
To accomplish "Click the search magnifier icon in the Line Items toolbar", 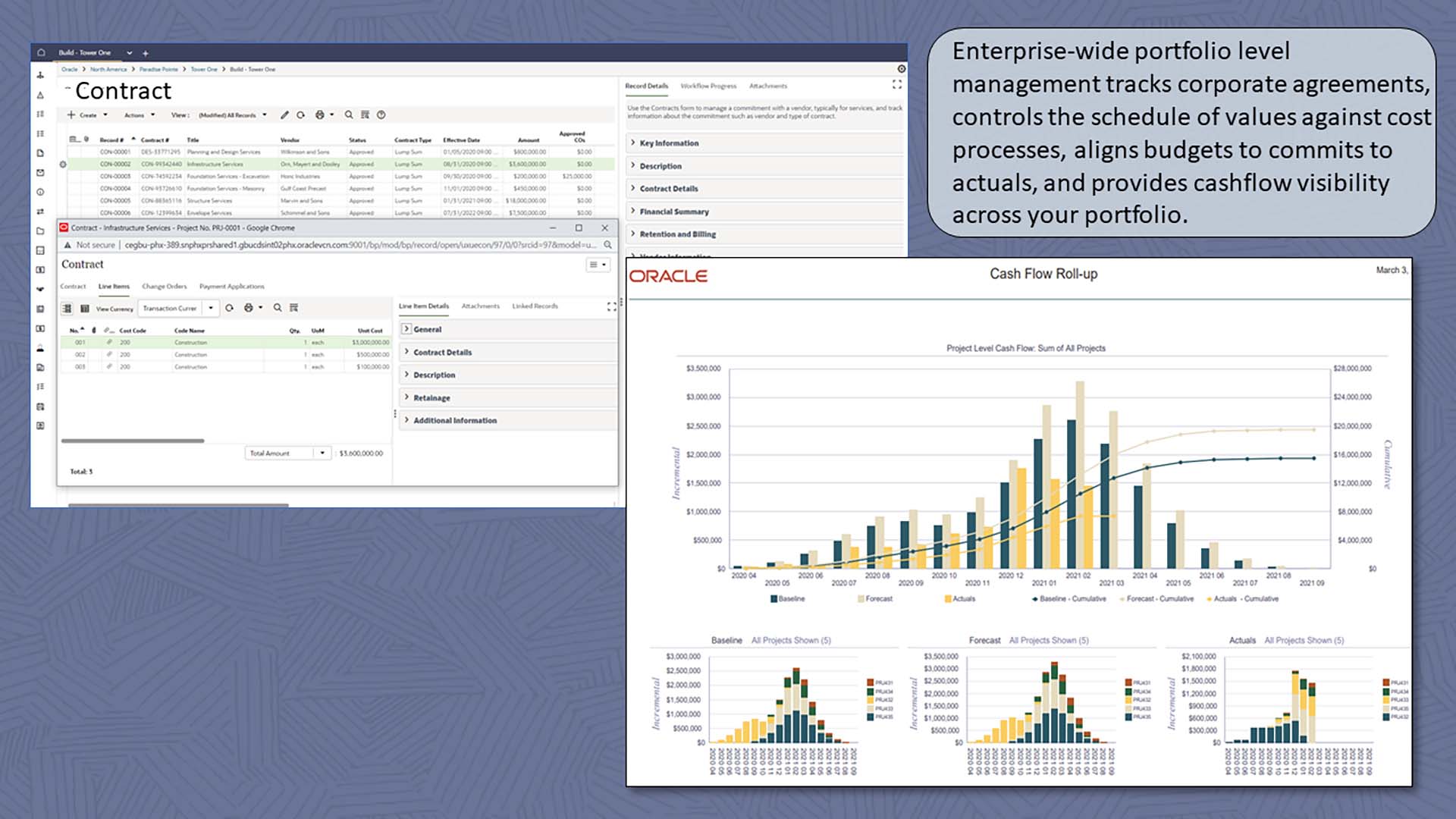I will [278, 308].
